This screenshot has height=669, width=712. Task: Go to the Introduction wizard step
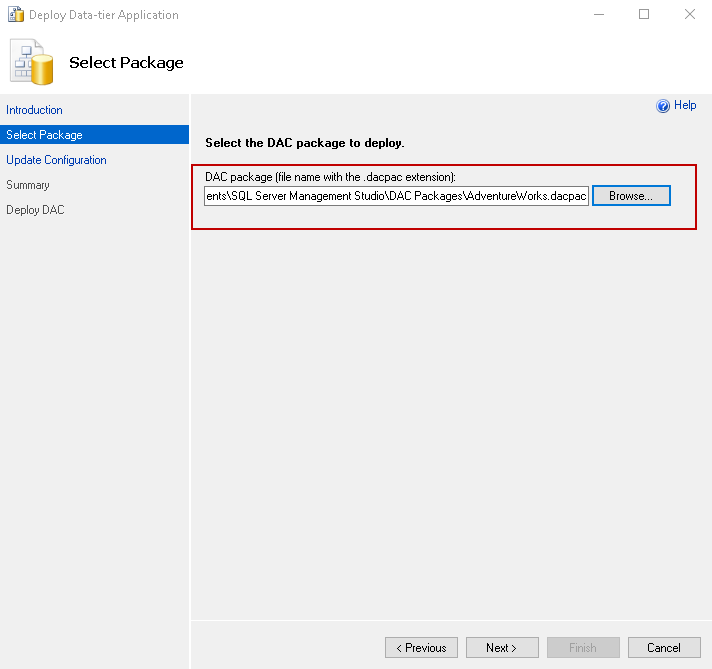[x=34, y=110]
